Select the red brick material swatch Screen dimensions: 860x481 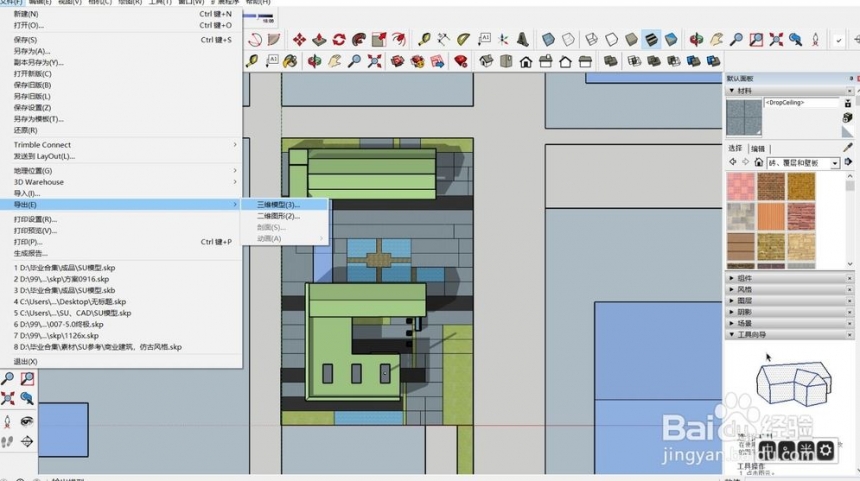(x=801, y=216)
